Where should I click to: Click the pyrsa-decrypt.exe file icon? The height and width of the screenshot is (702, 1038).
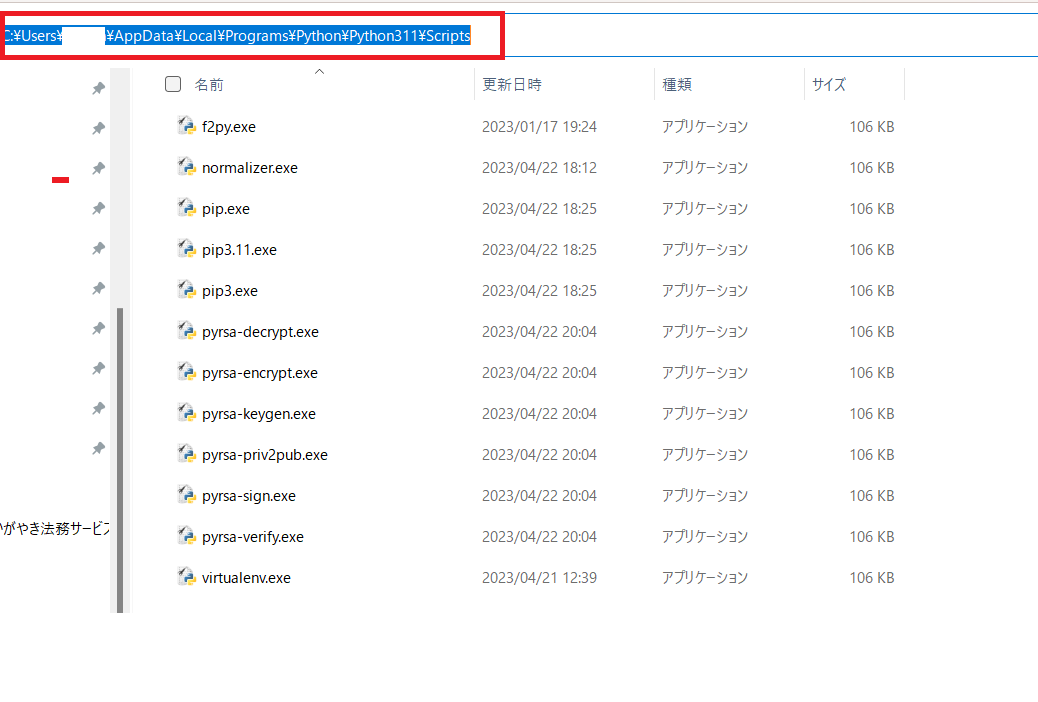[x=187, y=331]
